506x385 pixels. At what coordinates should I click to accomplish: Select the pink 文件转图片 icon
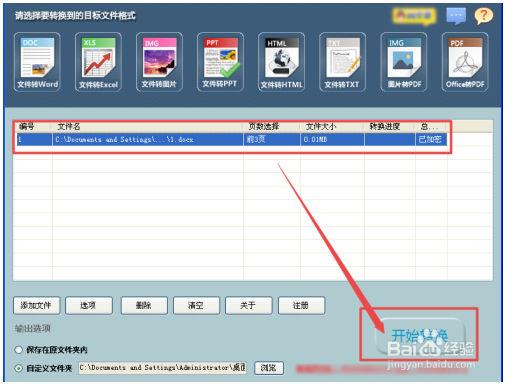[x=159, y=62]
